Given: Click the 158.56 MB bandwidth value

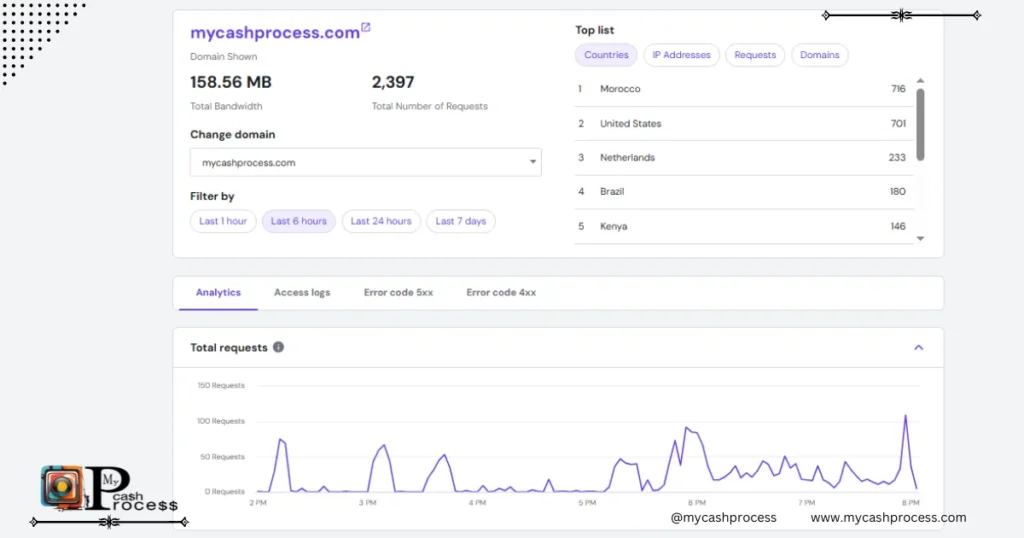Looking at the screenshot, I should 231,82.
